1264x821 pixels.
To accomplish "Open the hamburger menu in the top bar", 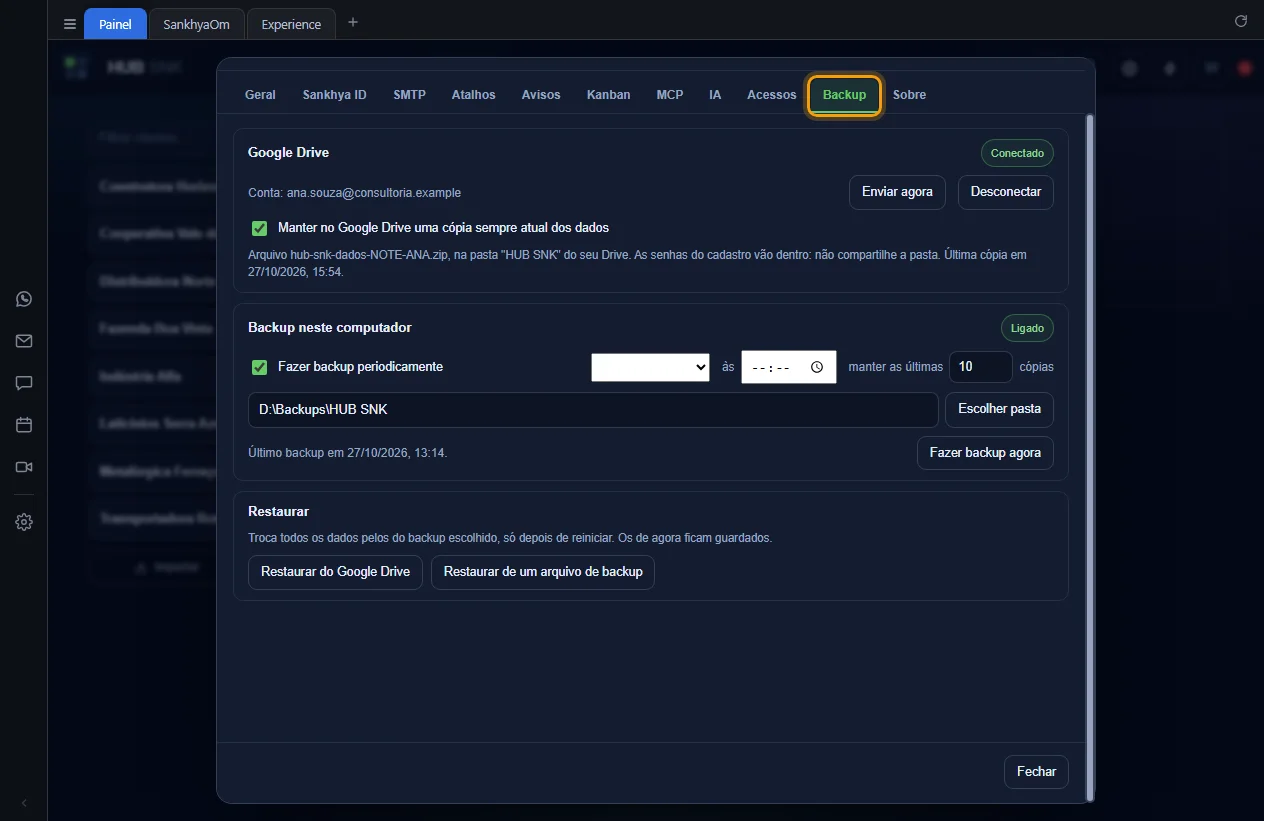I will [x=69, y=24].
